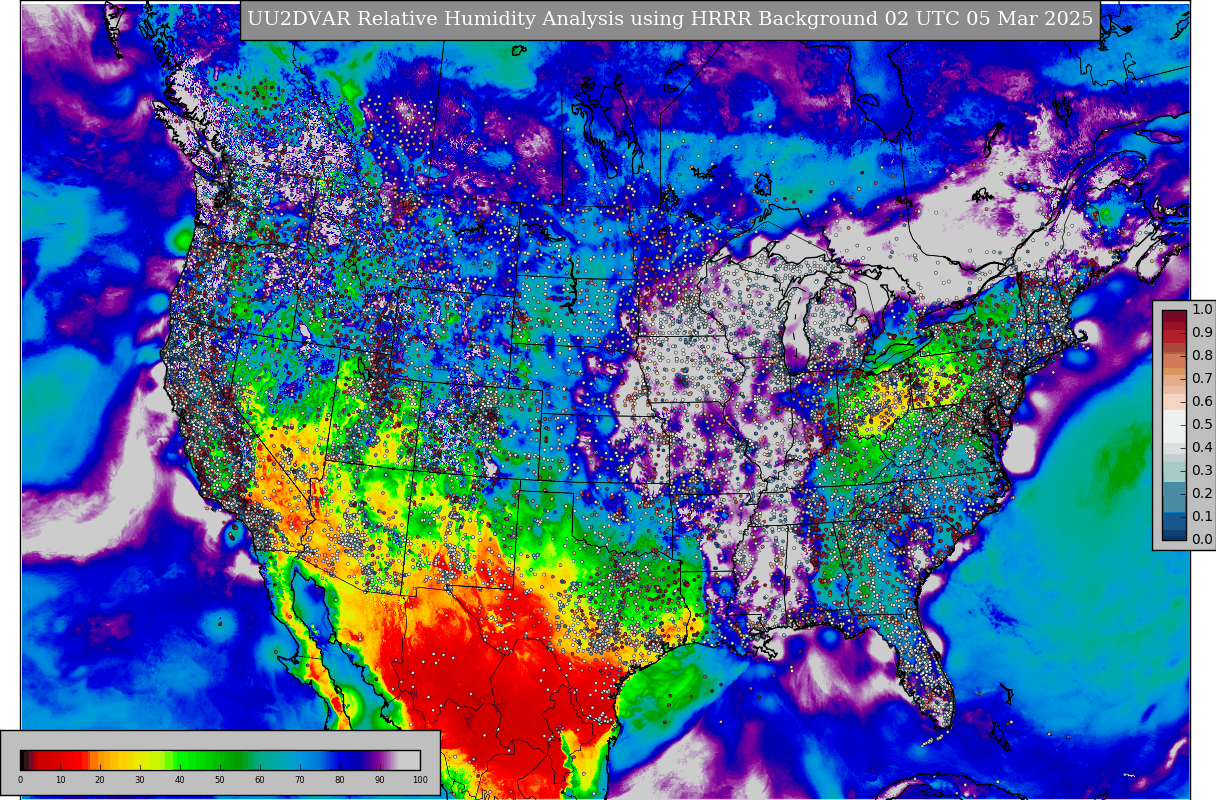Click the 0 tick label on humidity colorbar
The image size is (1216, 800).
(x=20, y=780)
